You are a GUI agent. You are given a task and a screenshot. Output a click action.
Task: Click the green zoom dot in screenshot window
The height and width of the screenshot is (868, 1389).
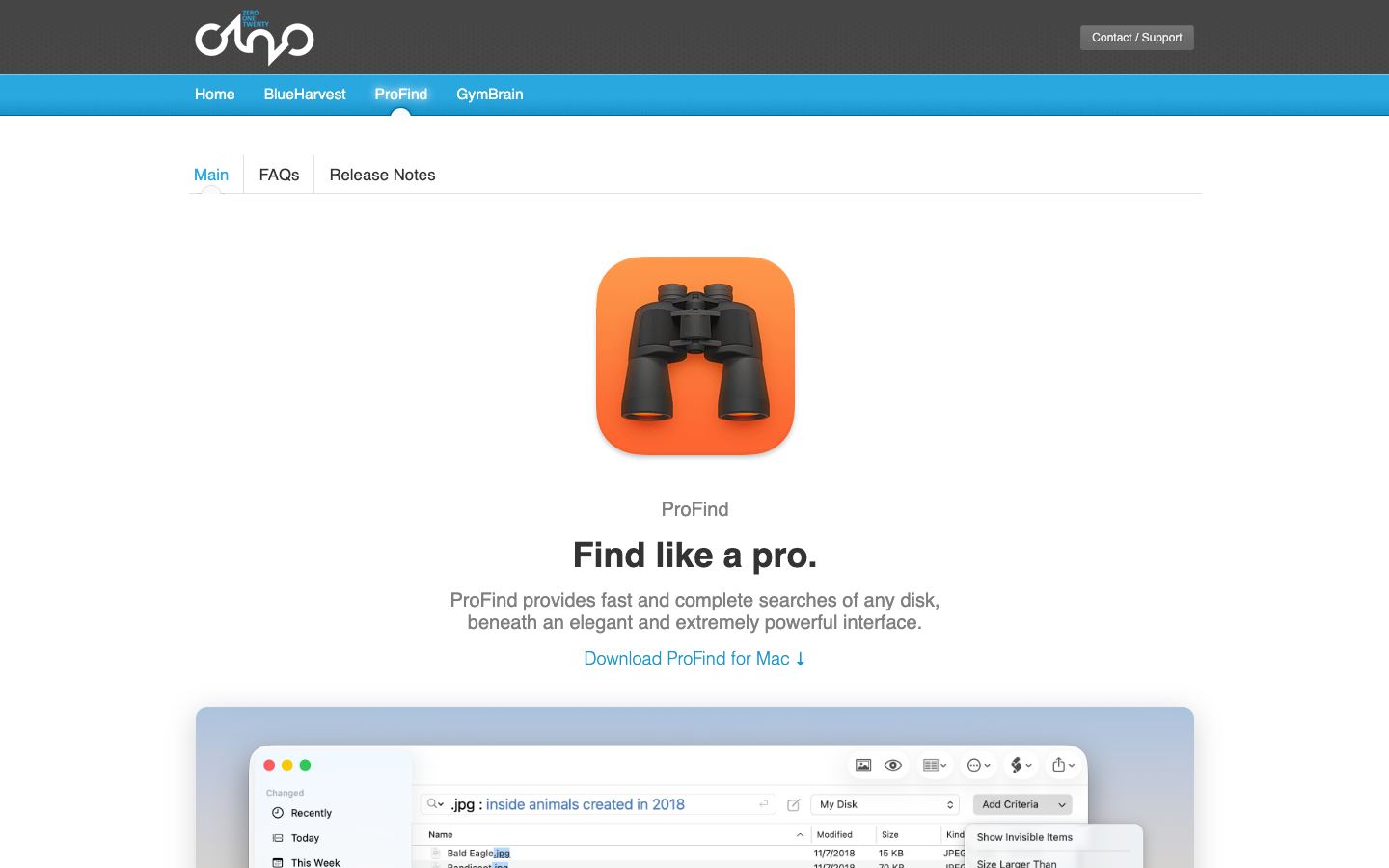point(306,765)
